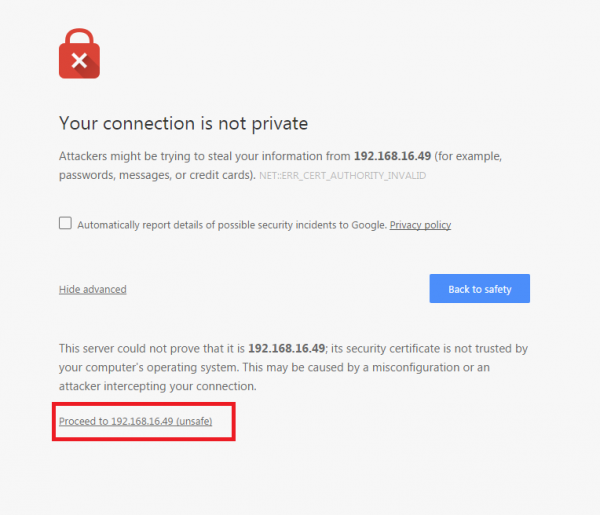This screenshot has width=600, height=515.
Task: Open the Privacy policy link
Action: 420,225
